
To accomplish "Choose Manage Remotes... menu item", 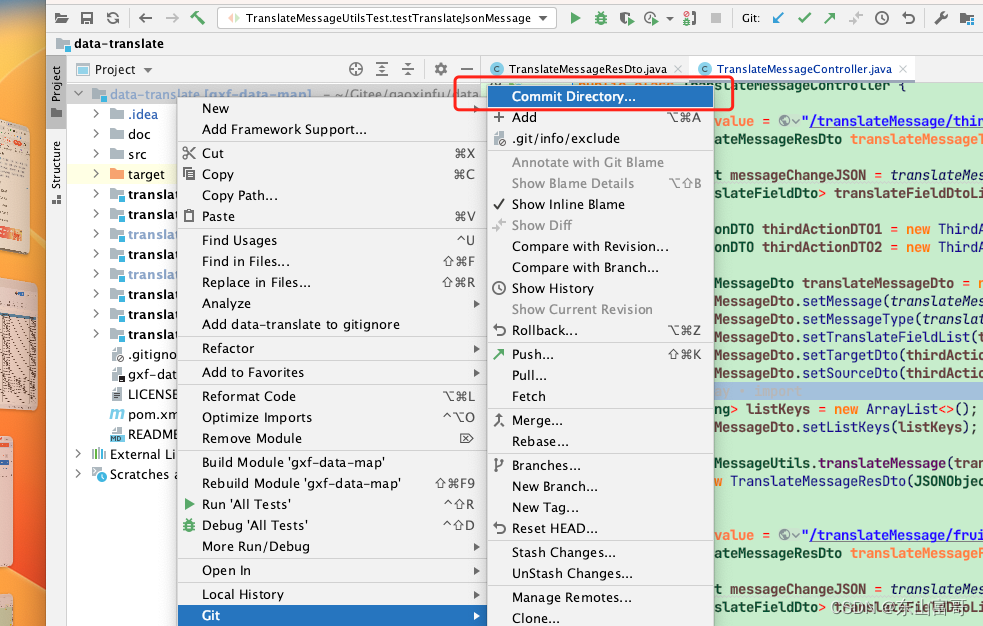I will pyautogui.click(x=601, y=597).
